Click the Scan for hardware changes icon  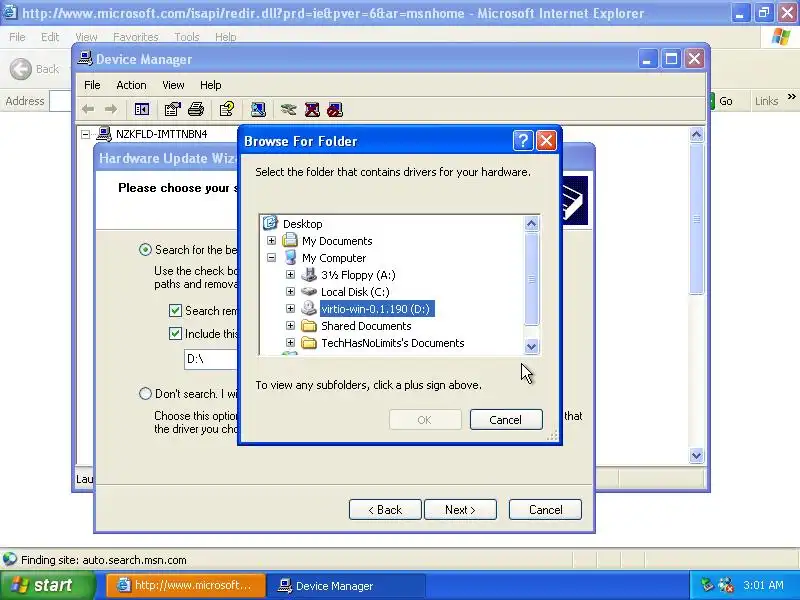[258, 109]
